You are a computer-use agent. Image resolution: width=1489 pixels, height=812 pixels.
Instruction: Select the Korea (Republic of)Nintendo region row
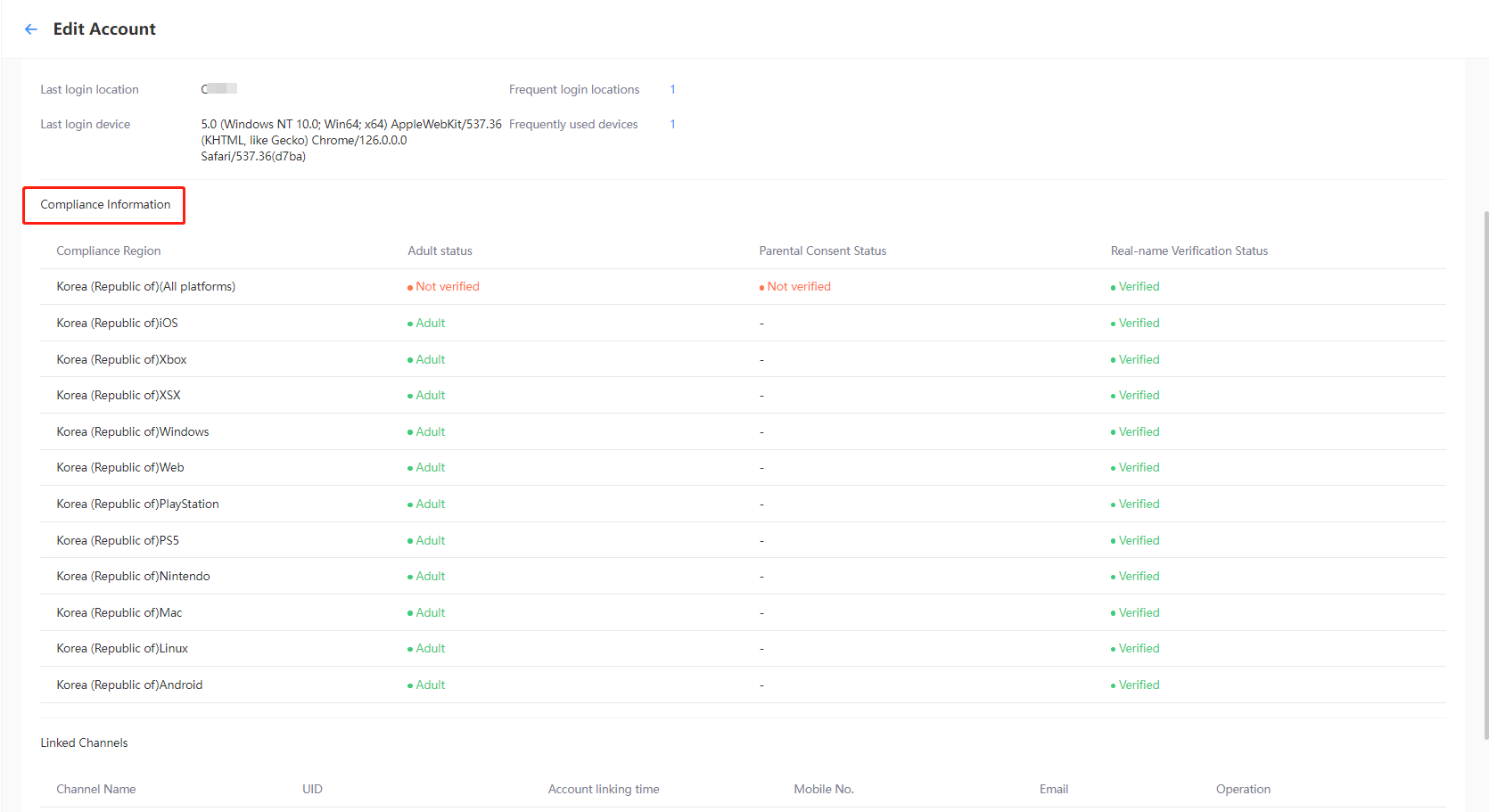pos(133,577)
